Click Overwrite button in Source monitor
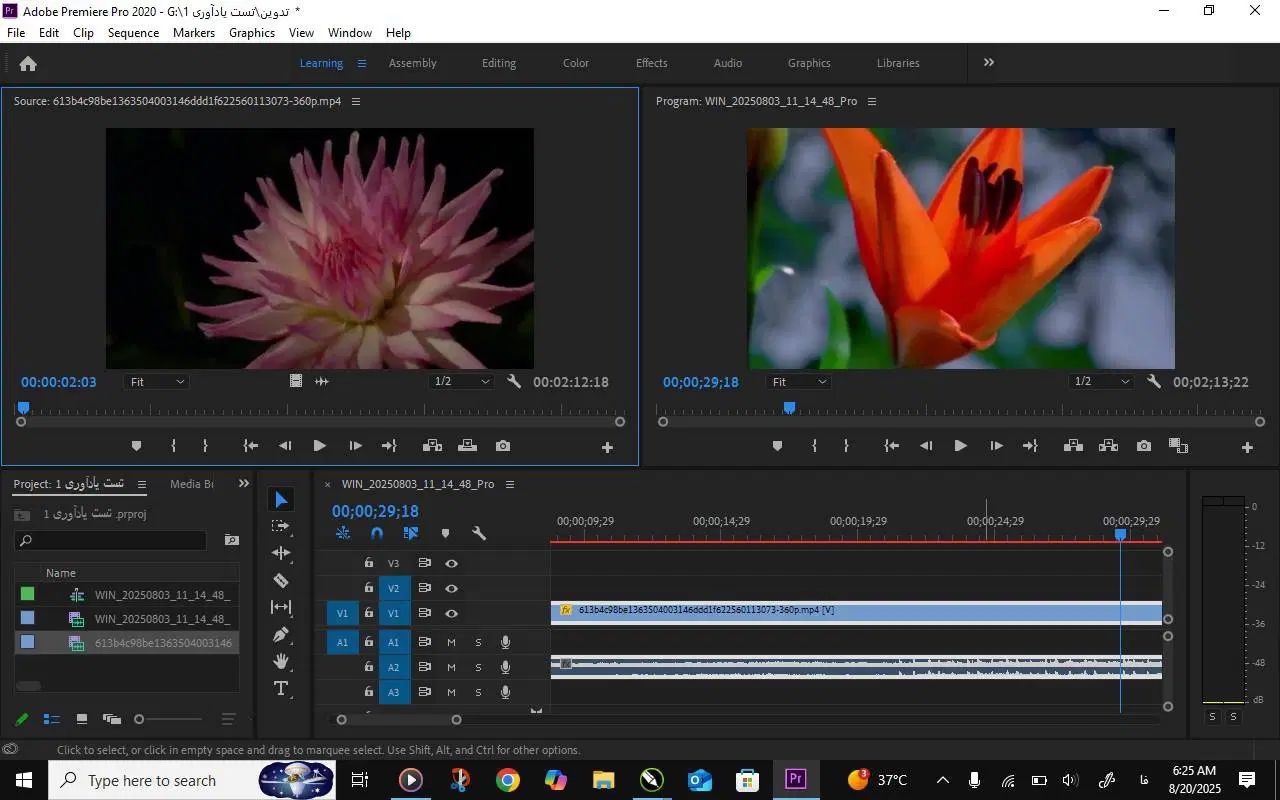This screenshot has width=1280, height=800. [x=467, y=446]
